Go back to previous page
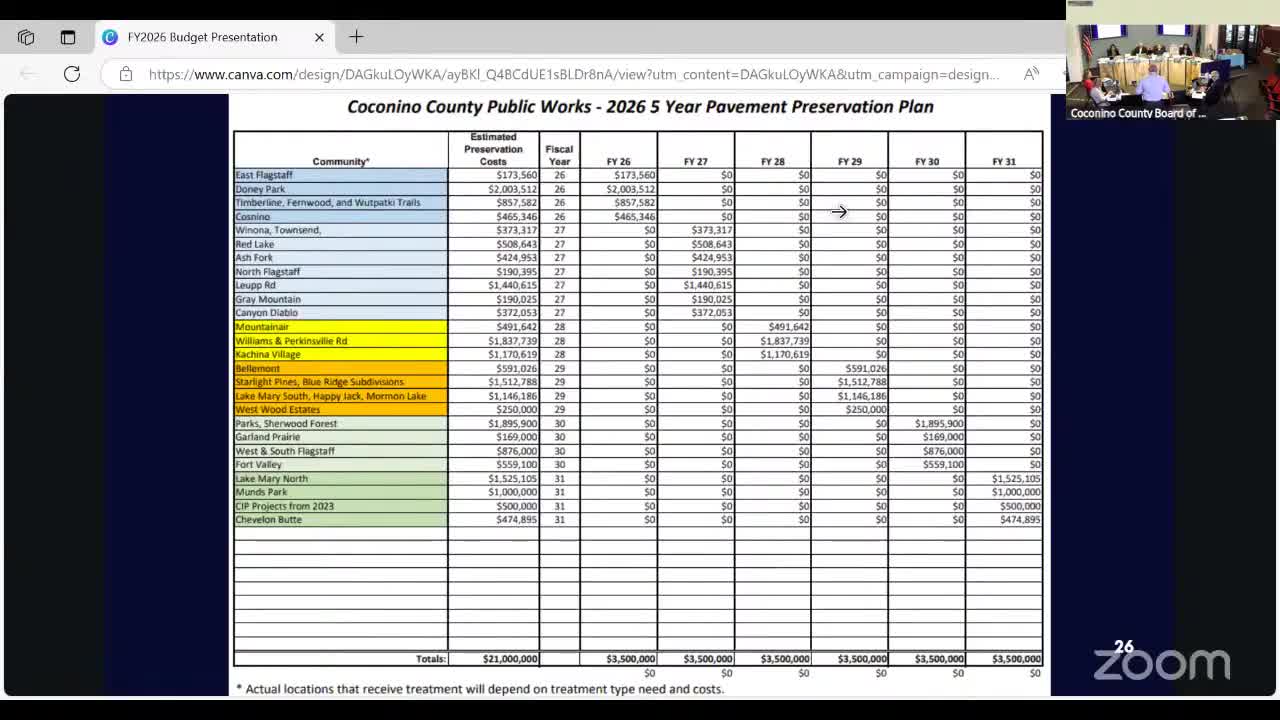This screenshot has height=720, width=1280. pyautogui.click(x=27, y=74)
